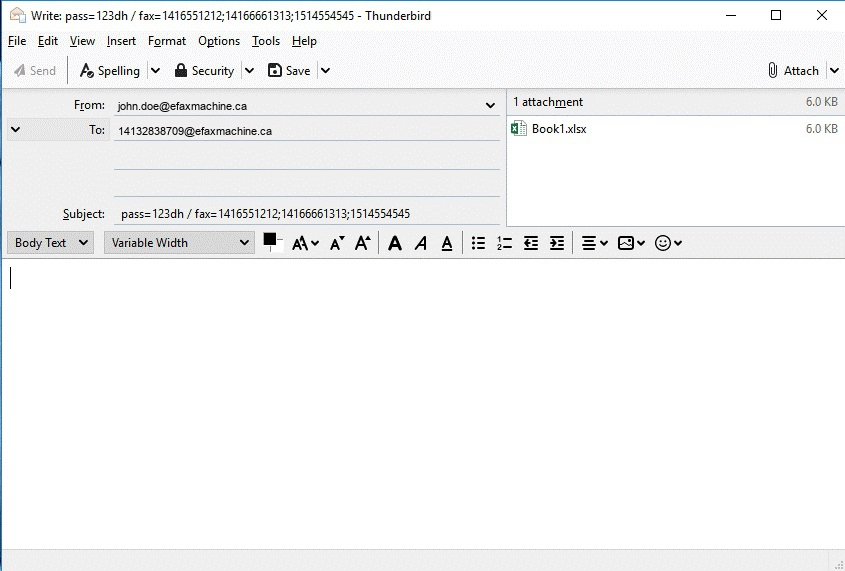Open the Edit menu
This screenshot has width=845, height=571.
point(47,41)
